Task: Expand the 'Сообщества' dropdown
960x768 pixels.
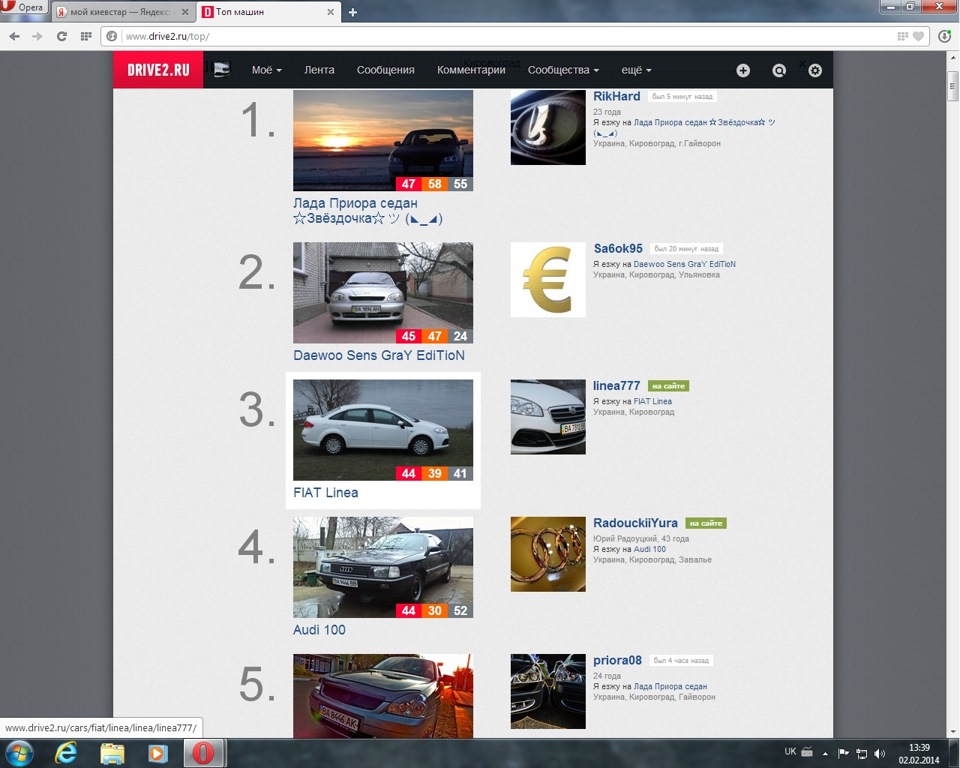Action: (563, 70)
